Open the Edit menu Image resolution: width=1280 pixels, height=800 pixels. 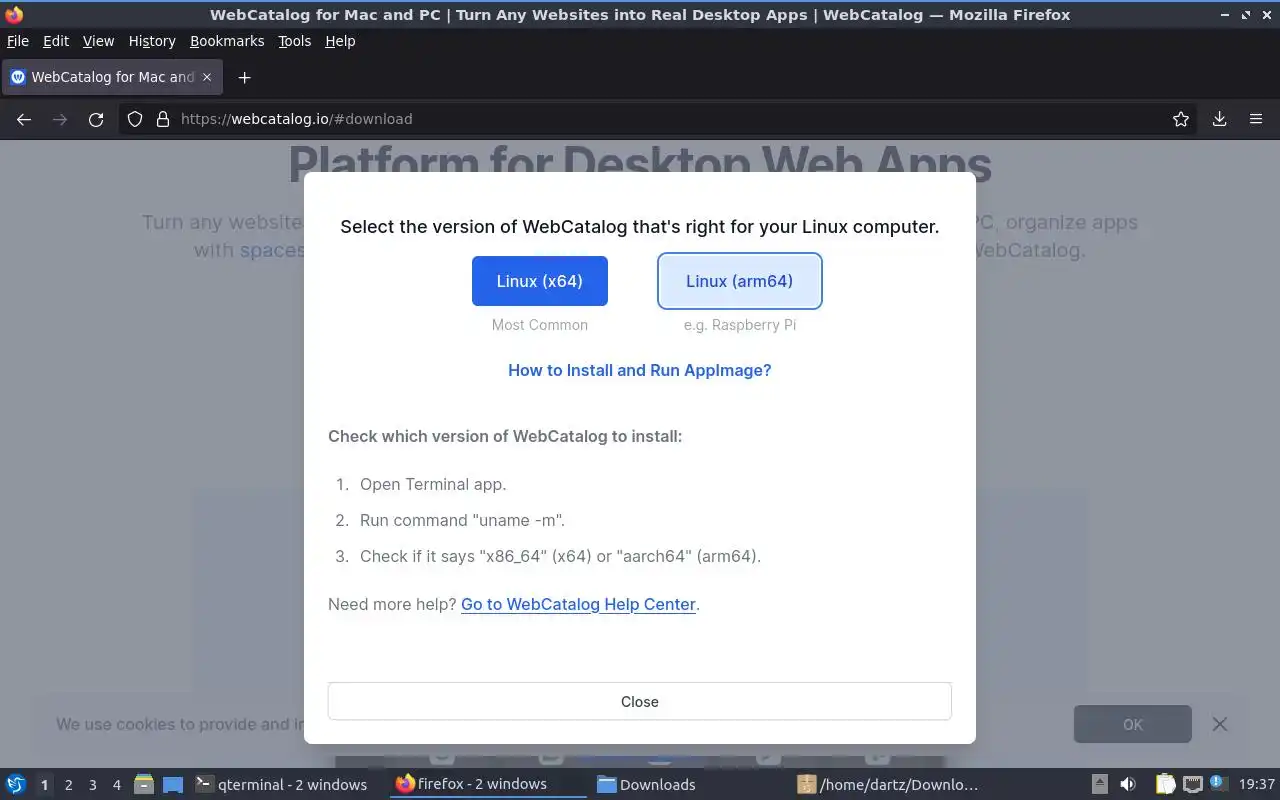point(56,41)
